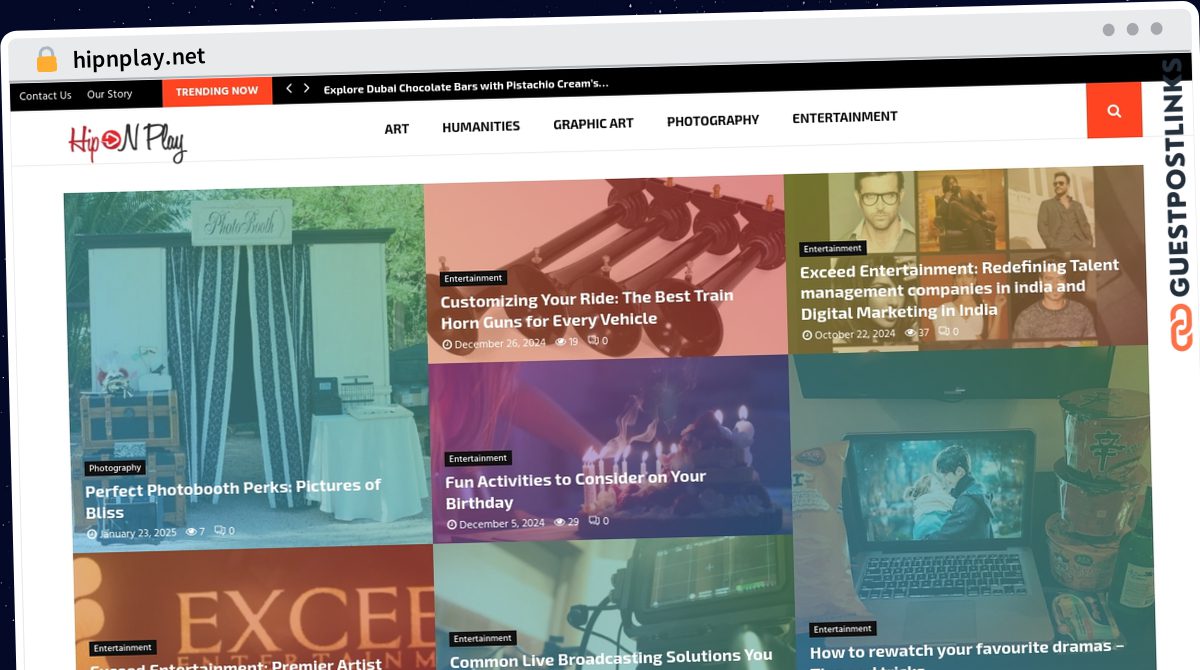Show previous trending headline arrow
Image resolution: width=1200 pixels, height=670 pixels.
[x=289, y=88]
